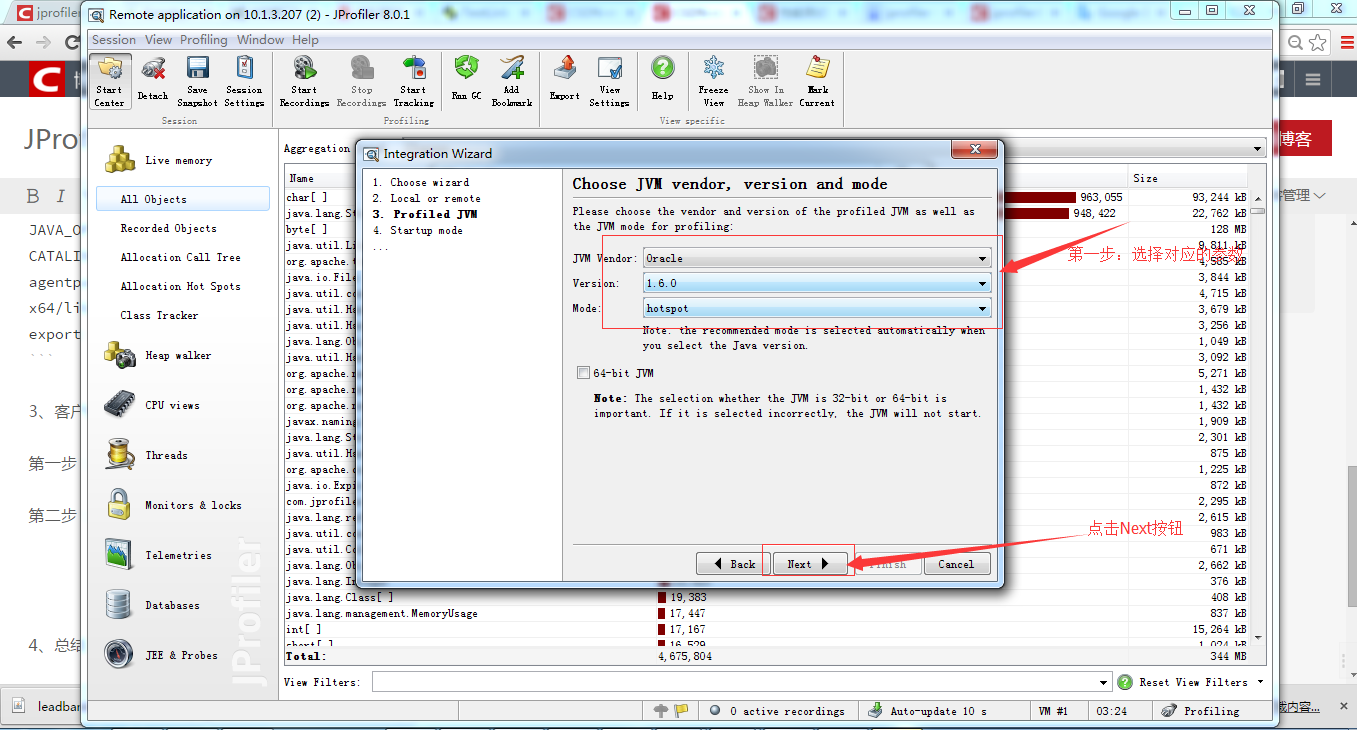The height and width of the screenshot is (730, 1357).
Task: Click the Mark Current icon
Action: coord(817,81)
